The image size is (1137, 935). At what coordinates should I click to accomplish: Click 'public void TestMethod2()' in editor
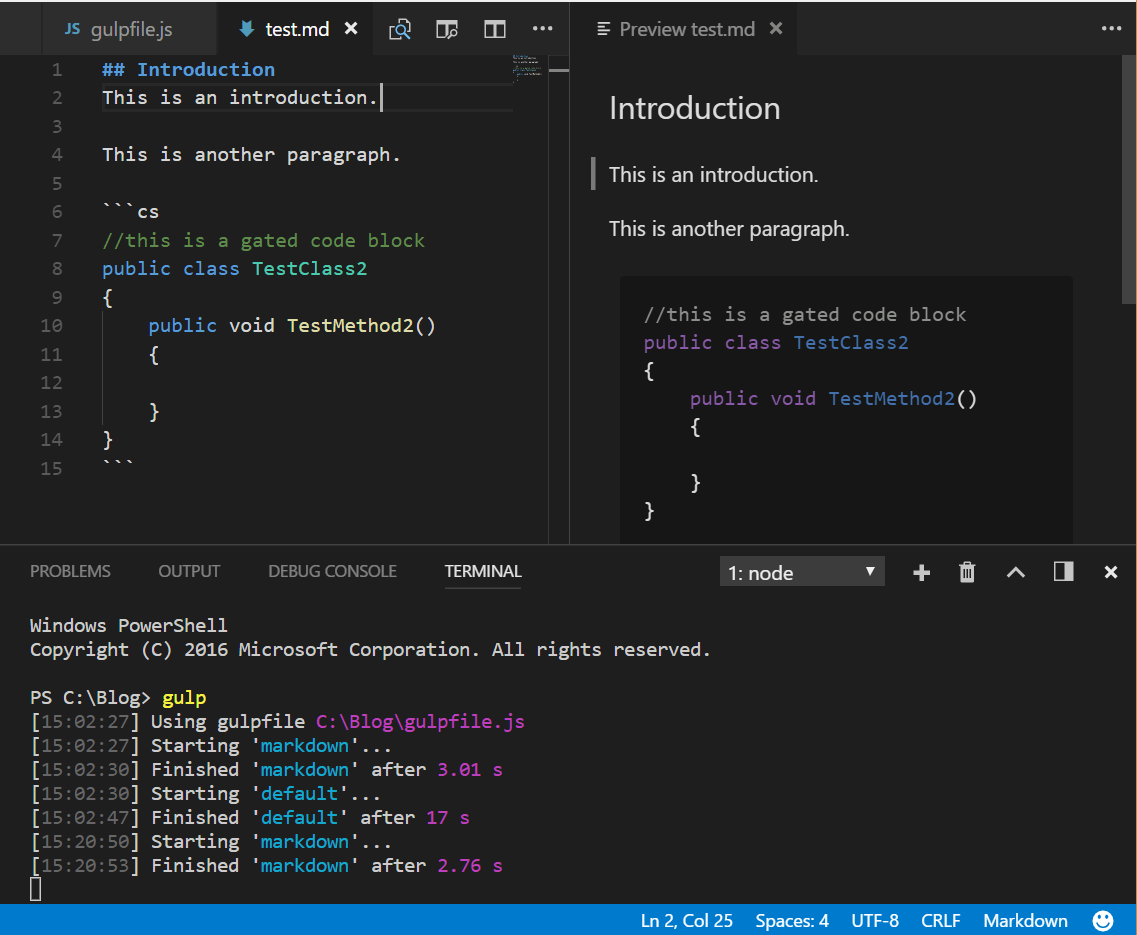coord(292,326)
